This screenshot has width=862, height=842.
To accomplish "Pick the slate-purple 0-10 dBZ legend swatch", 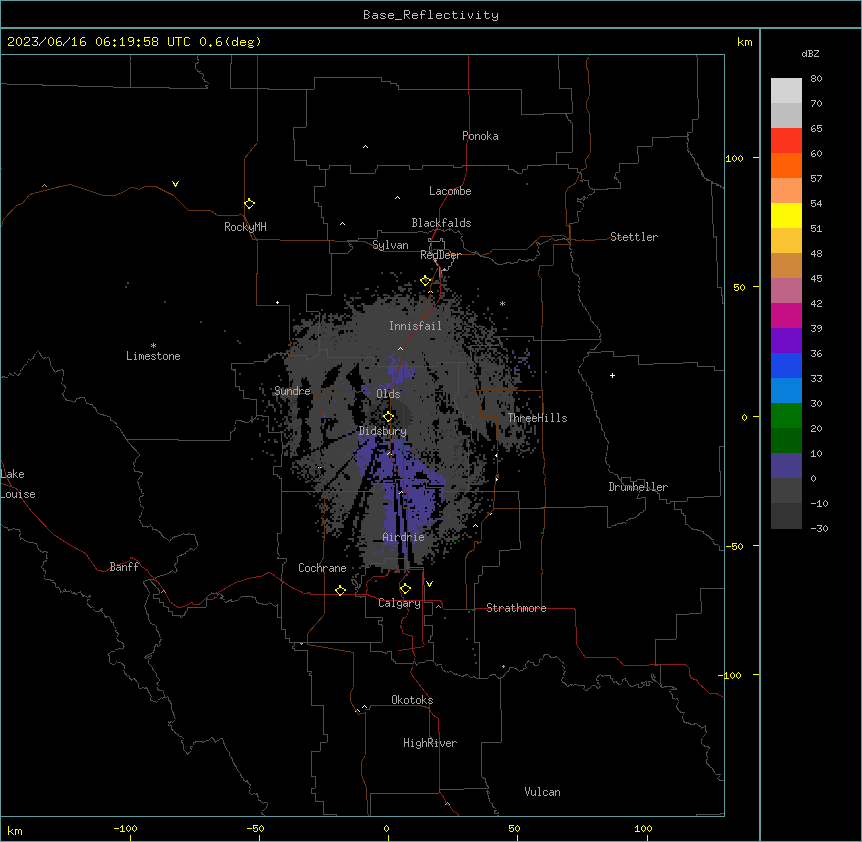I will tap(786, 466).
